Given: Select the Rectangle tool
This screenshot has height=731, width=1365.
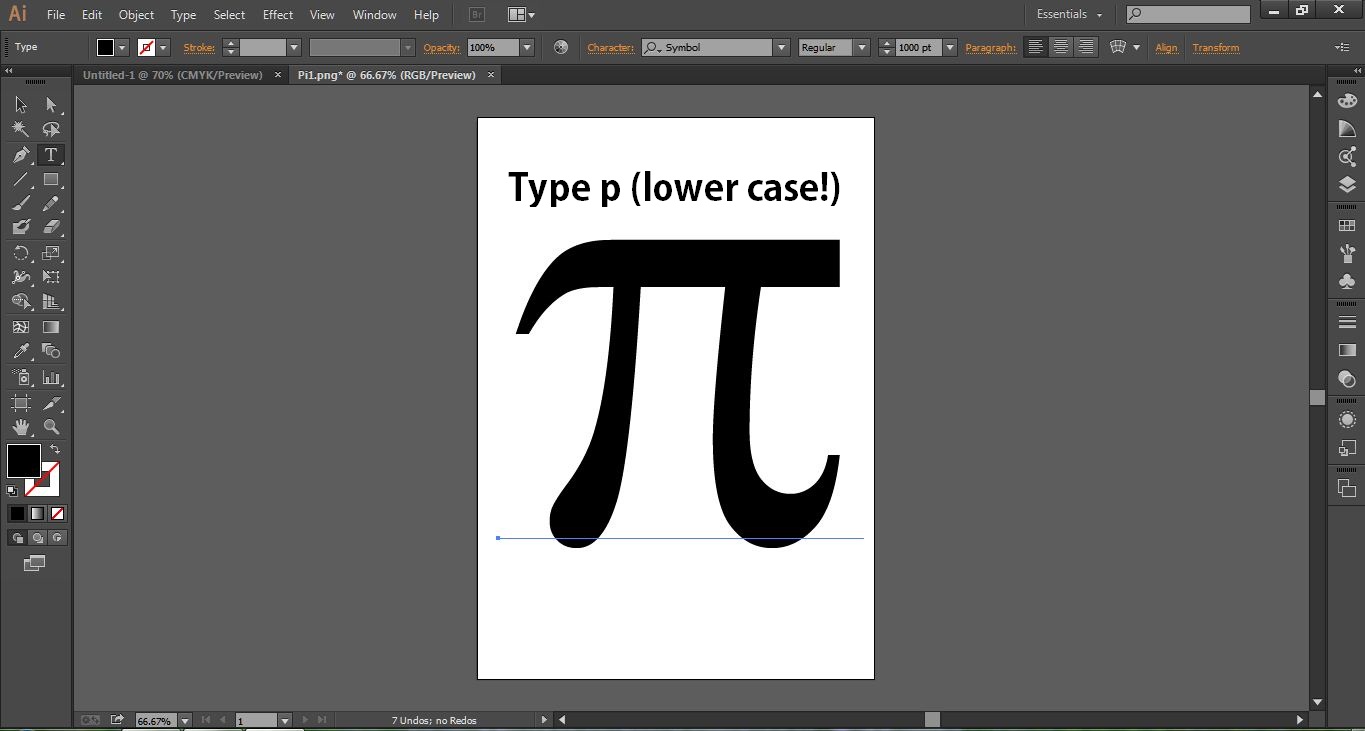Looking at the screenshot, I should (51, 180).
